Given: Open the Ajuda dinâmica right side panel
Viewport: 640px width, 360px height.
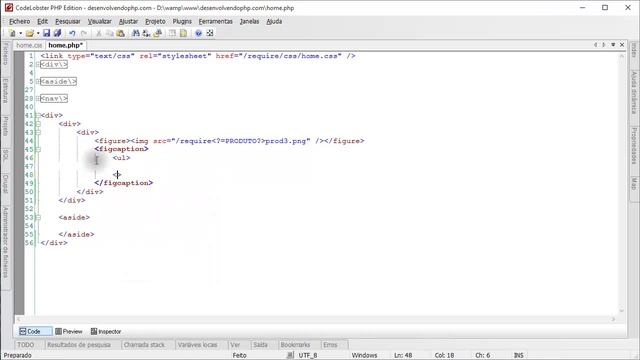Looking at the screenshot, I should click(634, 93).
